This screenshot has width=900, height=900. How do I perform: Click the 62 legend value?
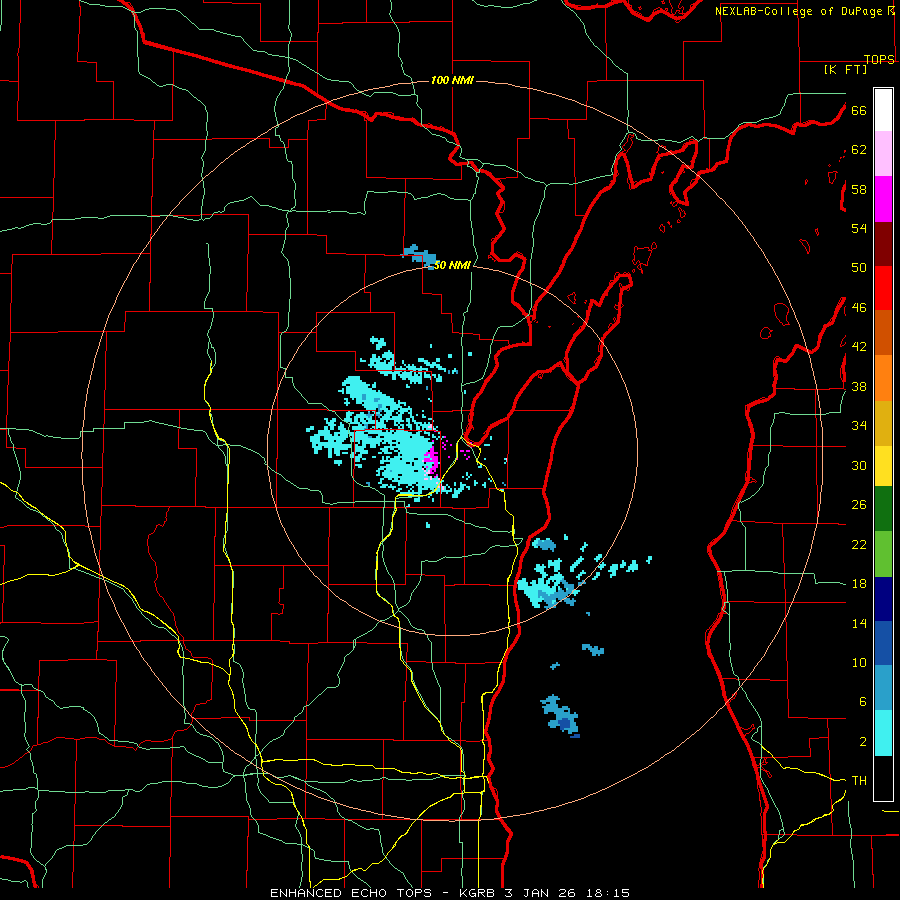(x=859, y=150)
